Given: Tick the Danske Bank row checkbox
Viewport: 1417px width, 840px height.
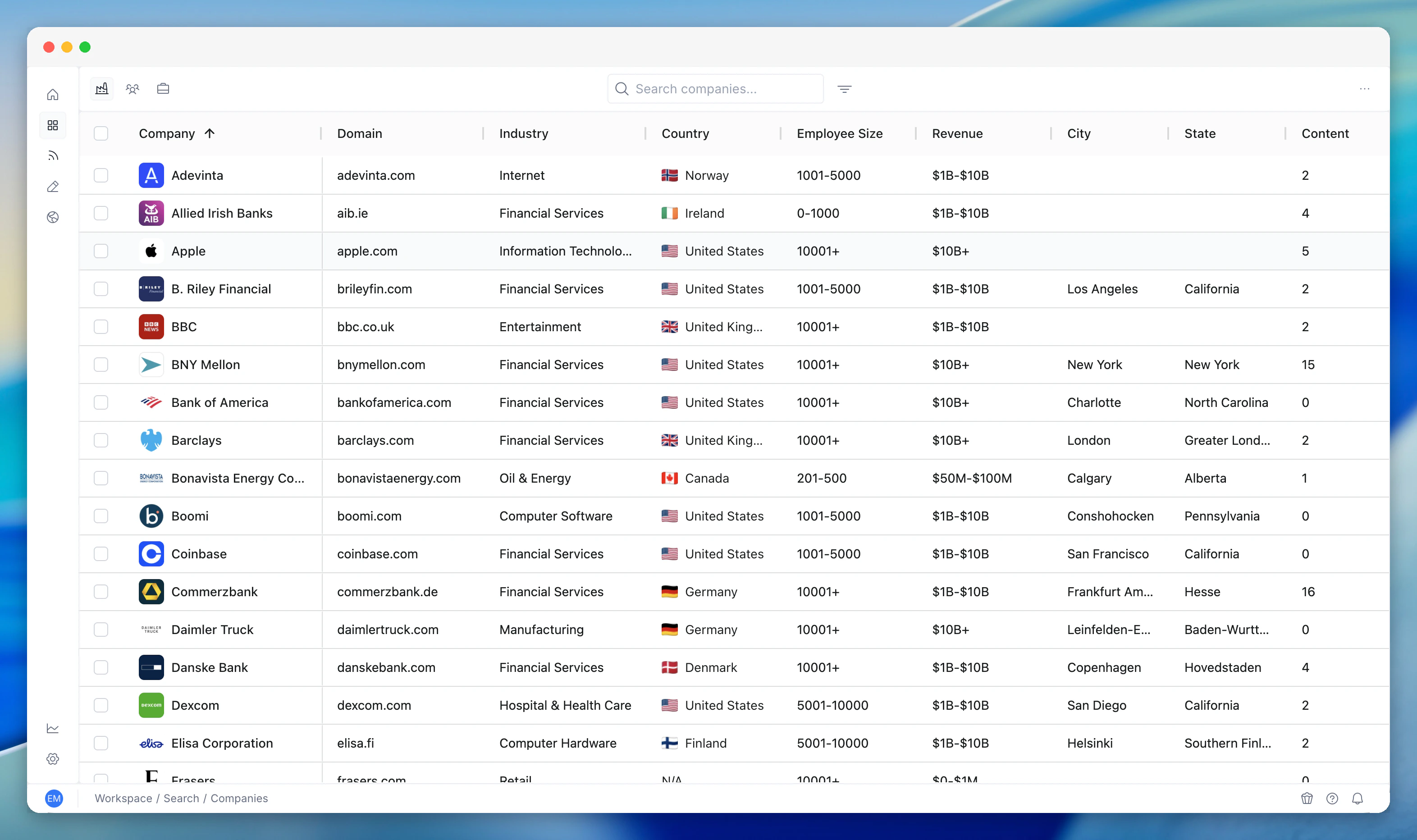Looking at the screenshot, I should click(x=101, y=667).
